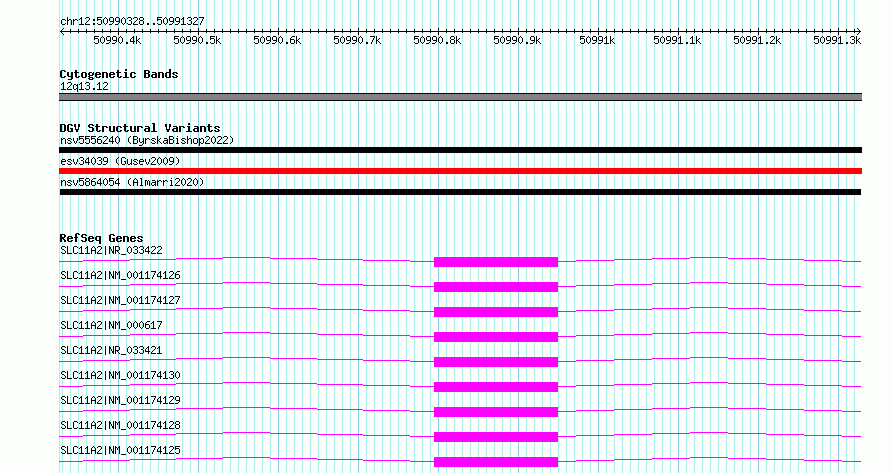Viewport: 890px width, 473px height.
Task: Open the DGV Structural Variants track title
Action: [x=140, y=128]
